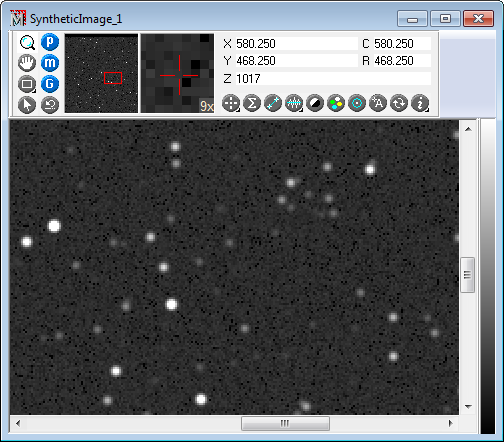The height and width of the screenshot is (442, 504).
Task: Click the text annotation A icon
Action: coord(378,103)
